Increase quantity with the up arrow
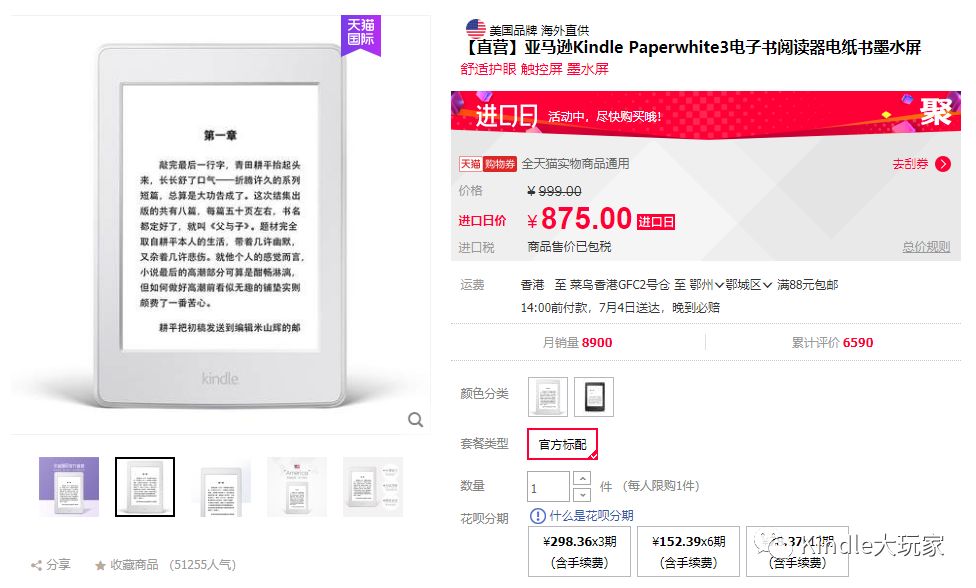Viewport: 976px width, 588px height. coord(581,478)
